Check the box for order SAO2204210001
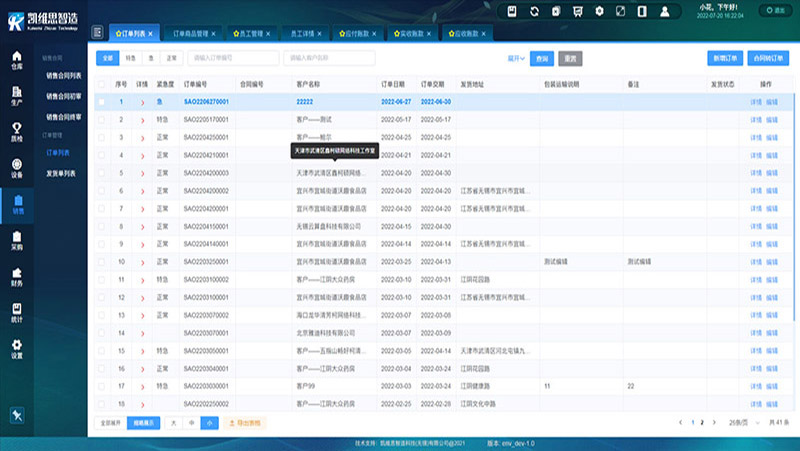800x451 pixels. coord(102,155)
